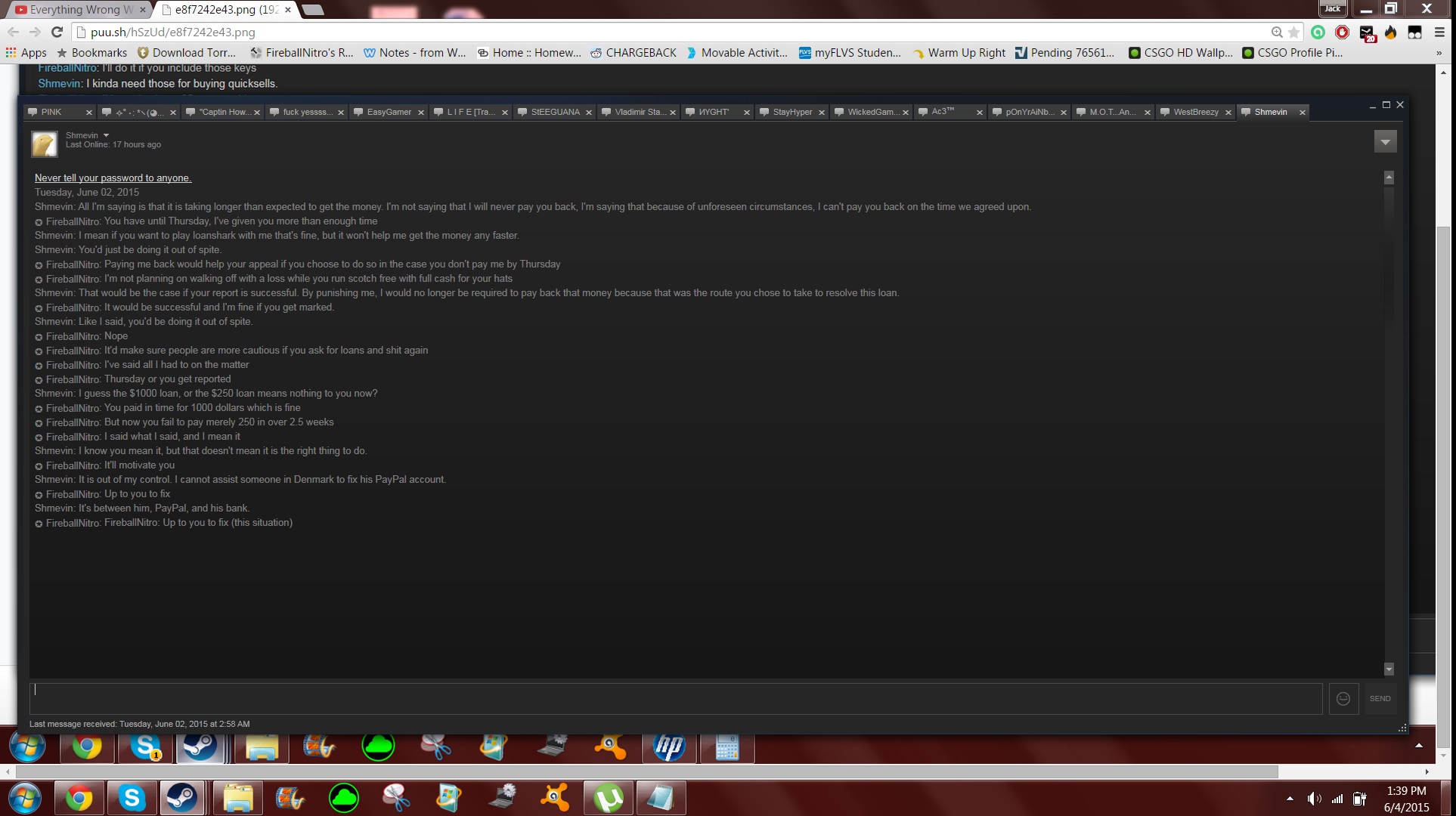Image resolution: width=1456 pixels, height=816 pixels.
Task: Open the Chrome hamburger menu
Action: tap(1439, 32)
